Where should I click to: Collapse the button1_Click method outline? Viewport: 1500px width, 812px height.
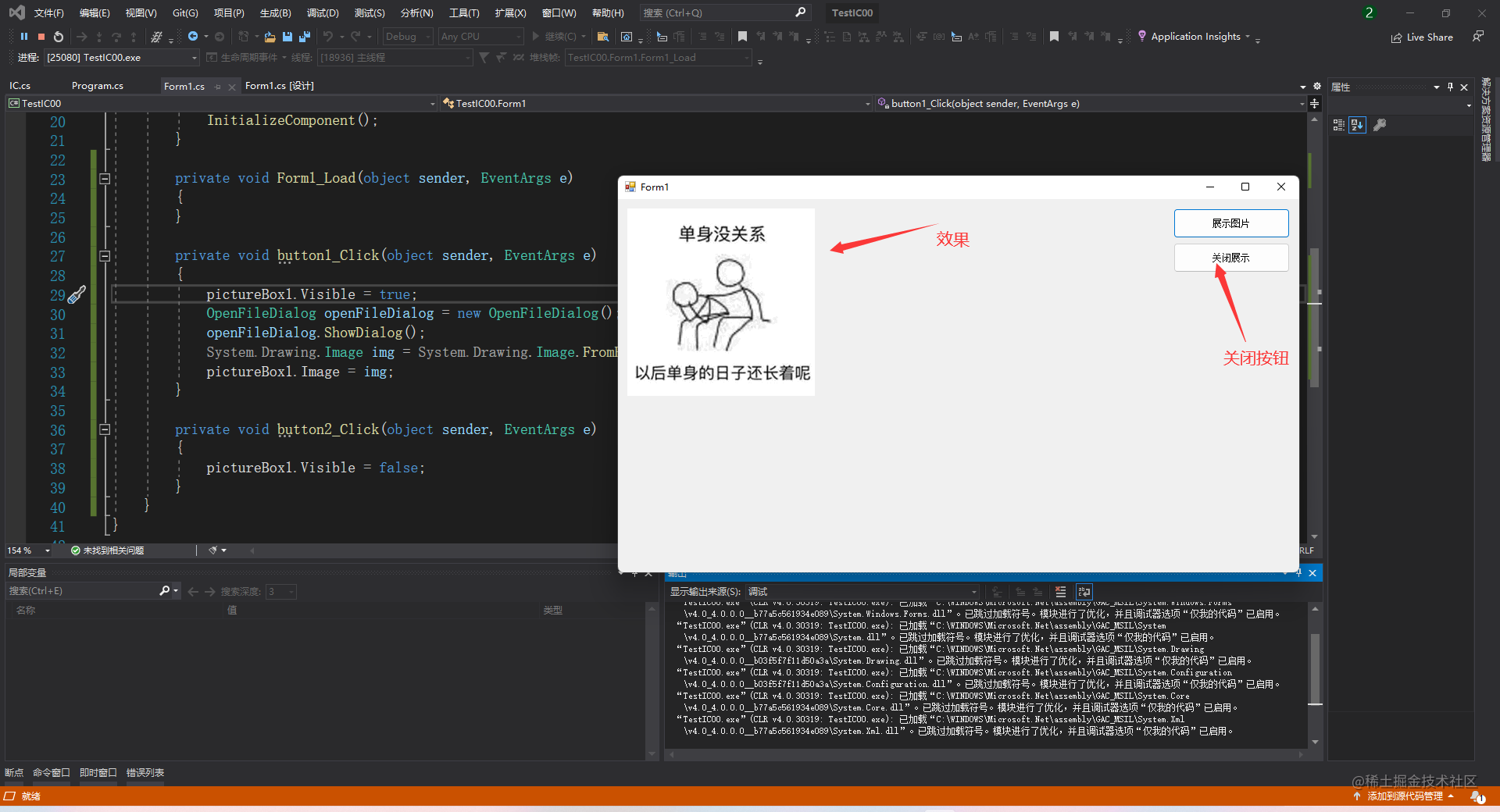point(105,256)
